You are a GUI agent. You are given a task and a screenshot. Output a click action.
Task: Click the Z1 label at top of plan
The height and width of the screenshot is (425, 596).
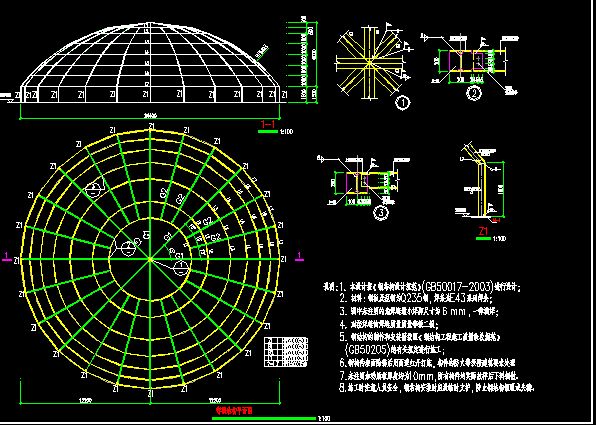[x=151, y=125]
